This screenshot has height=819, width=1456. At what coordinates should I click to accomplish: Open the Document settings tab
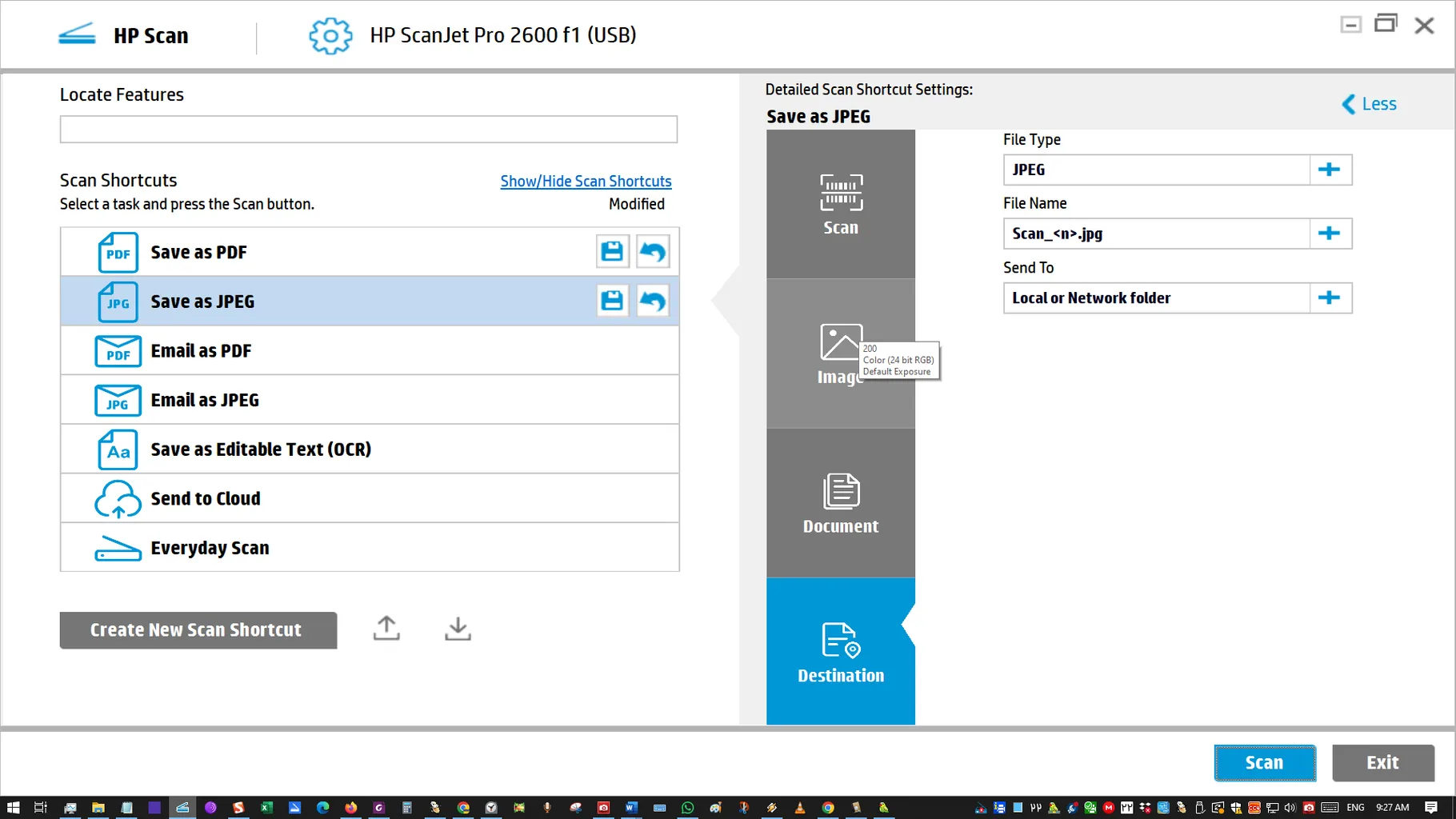[x=840, y=503]
